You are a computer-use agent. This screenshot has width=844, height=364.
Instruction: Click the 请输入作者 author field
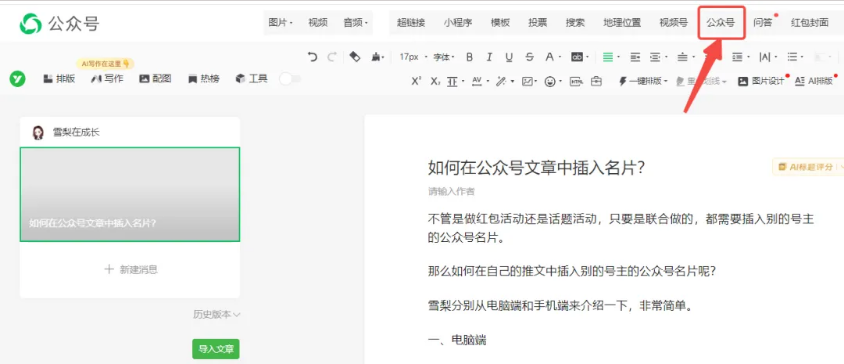(451, 191)
